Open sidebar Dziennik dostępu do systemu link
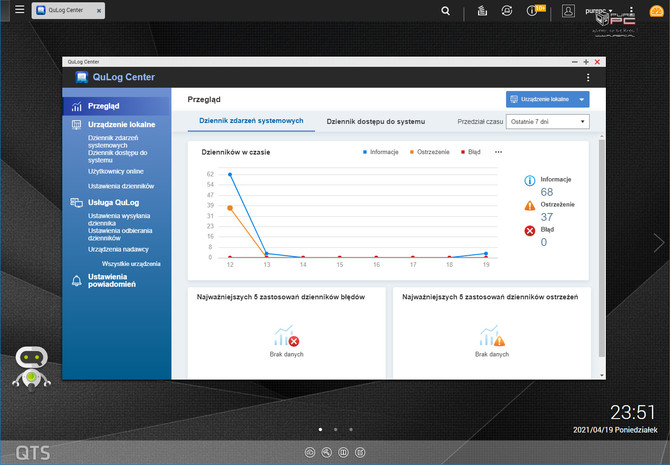This screenshot has width=670, height=465. 118,156
